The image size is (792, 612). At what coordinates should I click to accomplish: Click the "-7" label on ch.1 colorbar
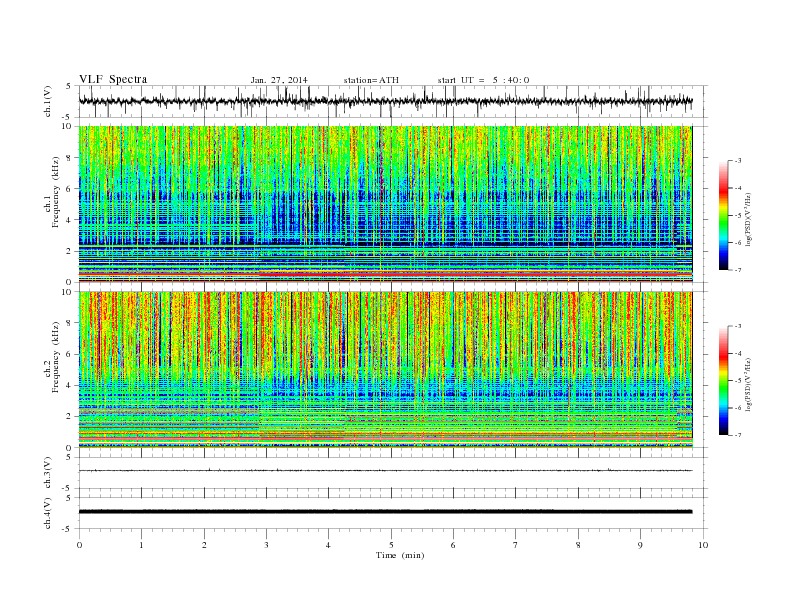coord(738,270)
